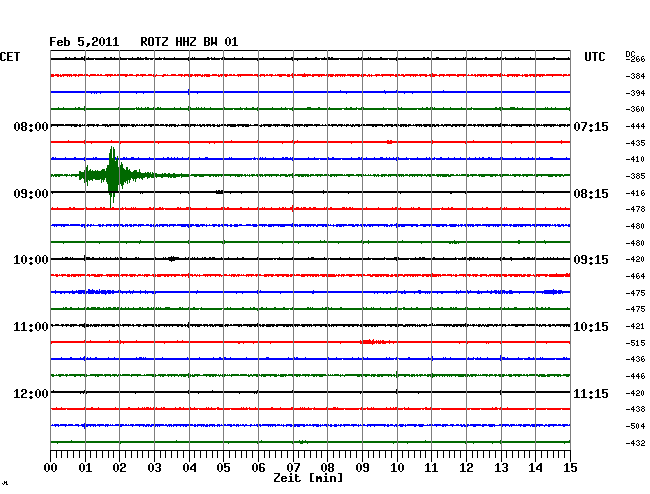
Task: Click the DC offset value '-464'
Action: 635,276
